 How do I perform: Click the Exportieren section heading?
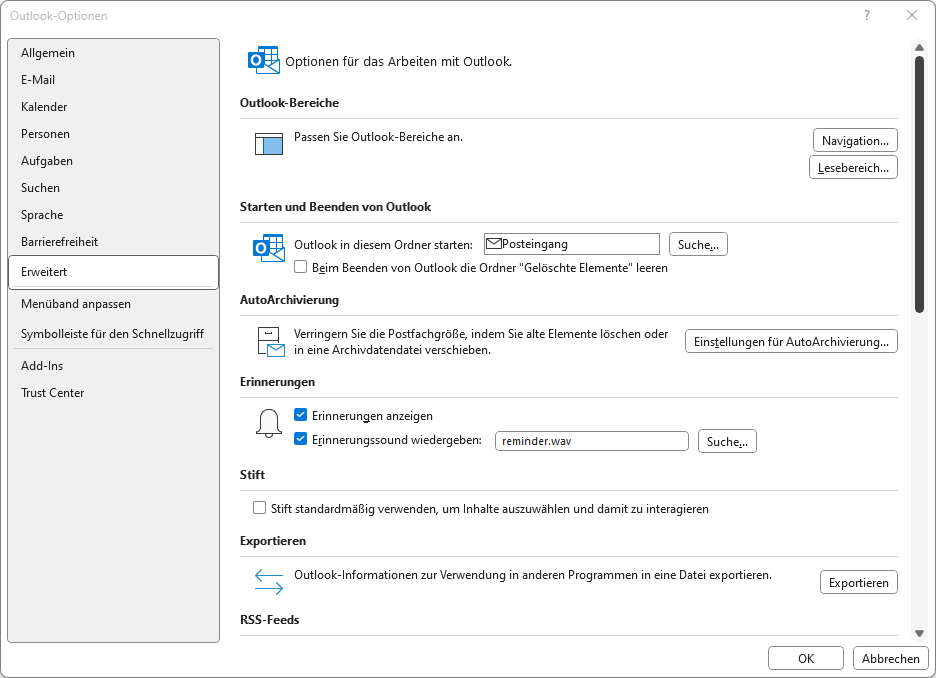(x=273, y=541)
